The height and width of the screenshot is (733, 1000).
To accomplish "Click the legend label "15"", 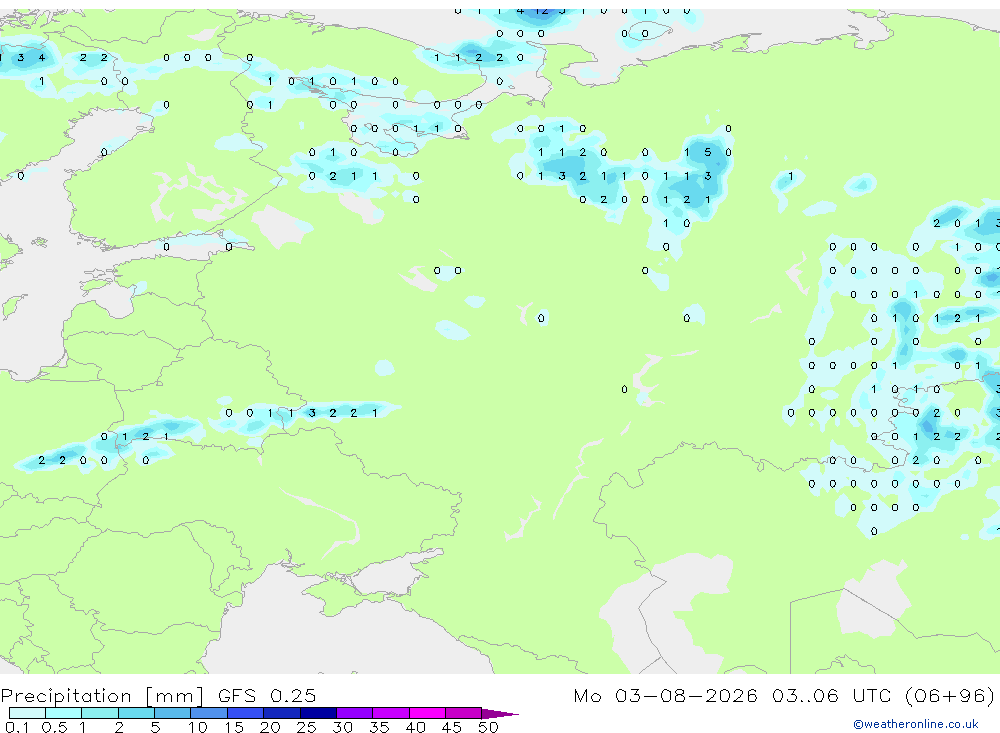I will pos(234,727).
